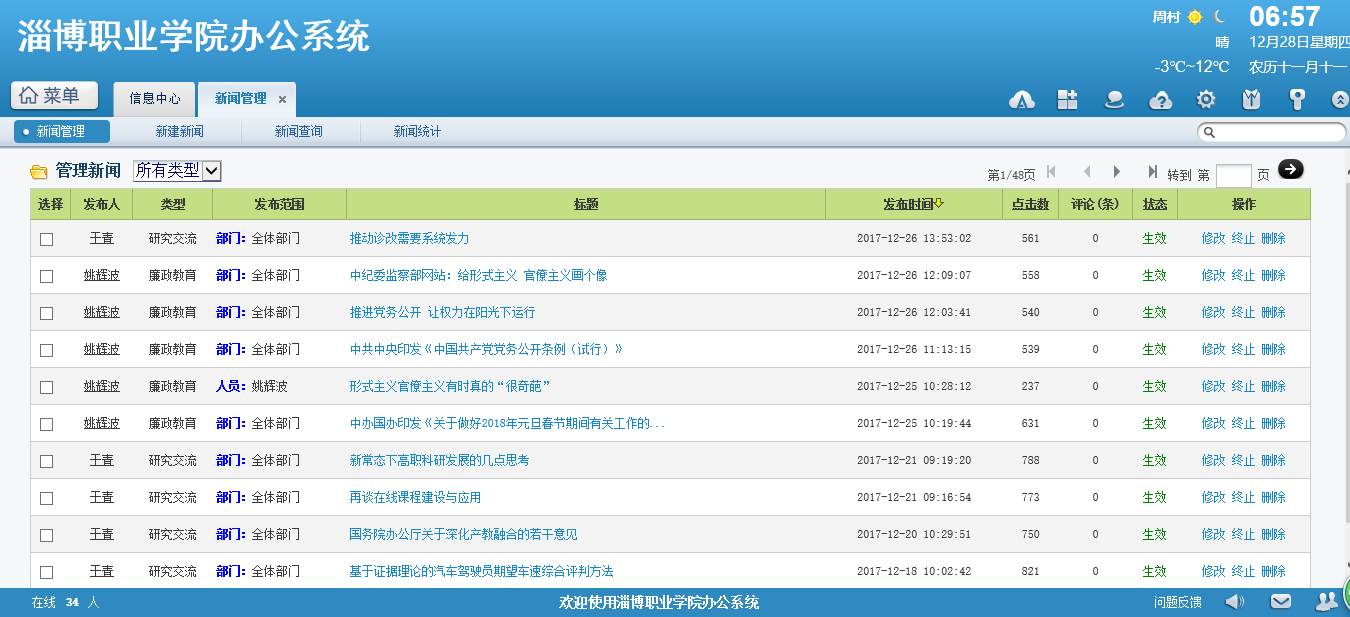Click 删除 link for 新常态下高职科研发展 row
Viewport: 1350px width, 617px height.
pyautogui.click(x=1273, y=461)
